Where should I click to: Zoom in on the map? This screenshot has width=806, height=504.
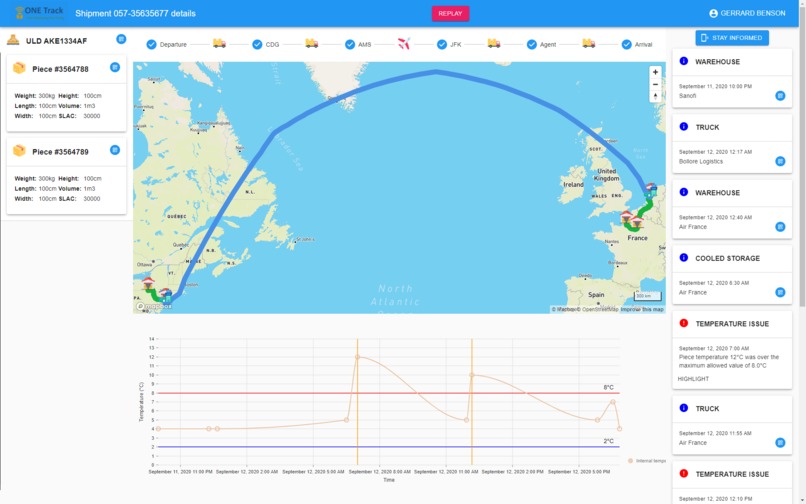click(655, 72)
